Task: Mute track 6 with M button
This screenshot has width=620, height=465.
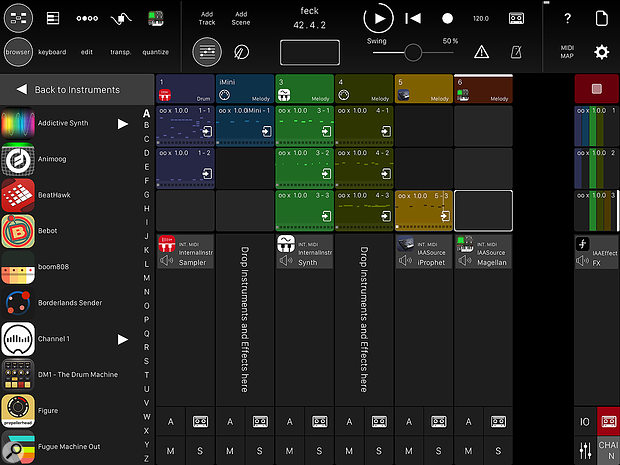Action: pyautogui.click(x=469, y=451)
